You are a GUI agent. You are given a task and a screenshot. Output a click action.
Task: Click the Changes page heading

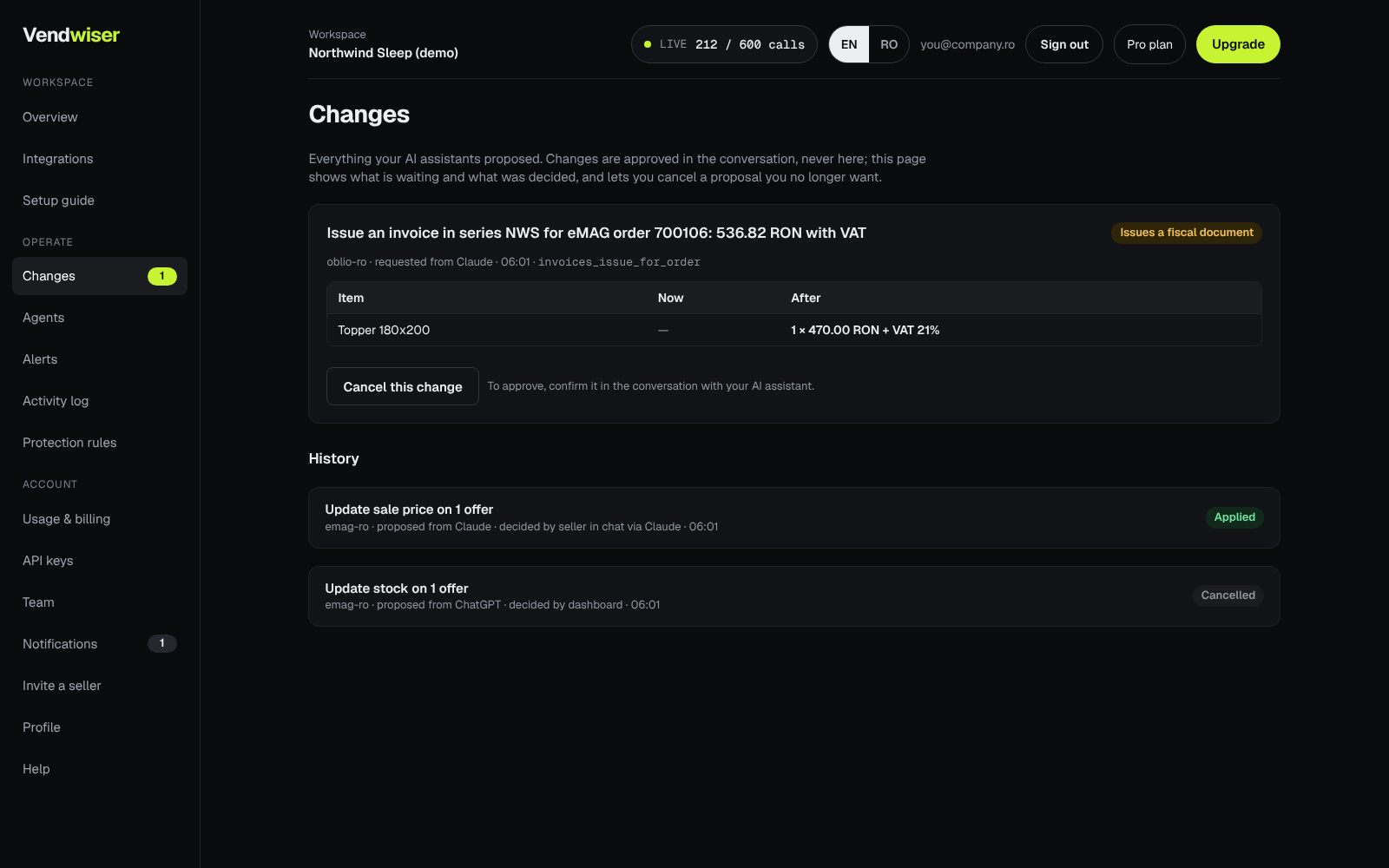click(x=359, y=115)
